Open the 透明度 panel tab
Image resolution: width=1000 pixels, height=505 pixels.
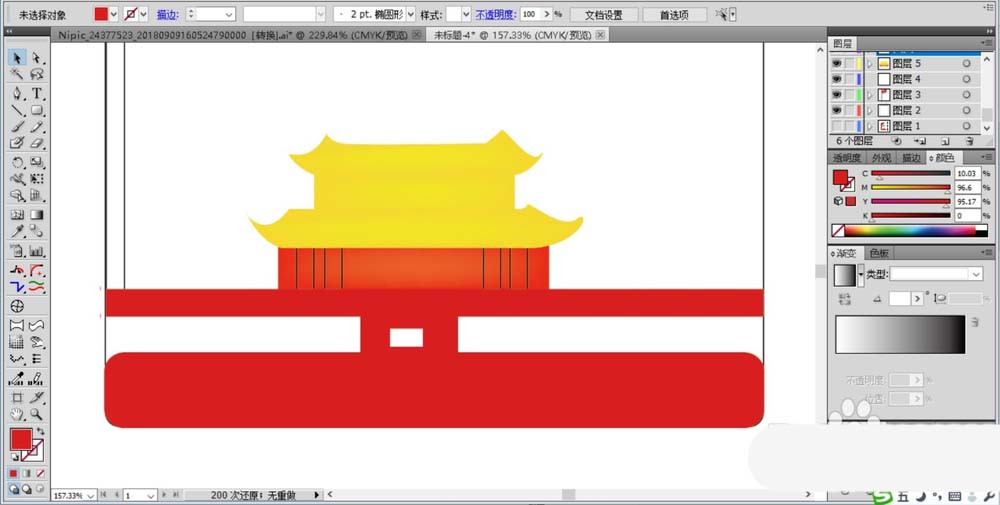[x=847, y=157]
